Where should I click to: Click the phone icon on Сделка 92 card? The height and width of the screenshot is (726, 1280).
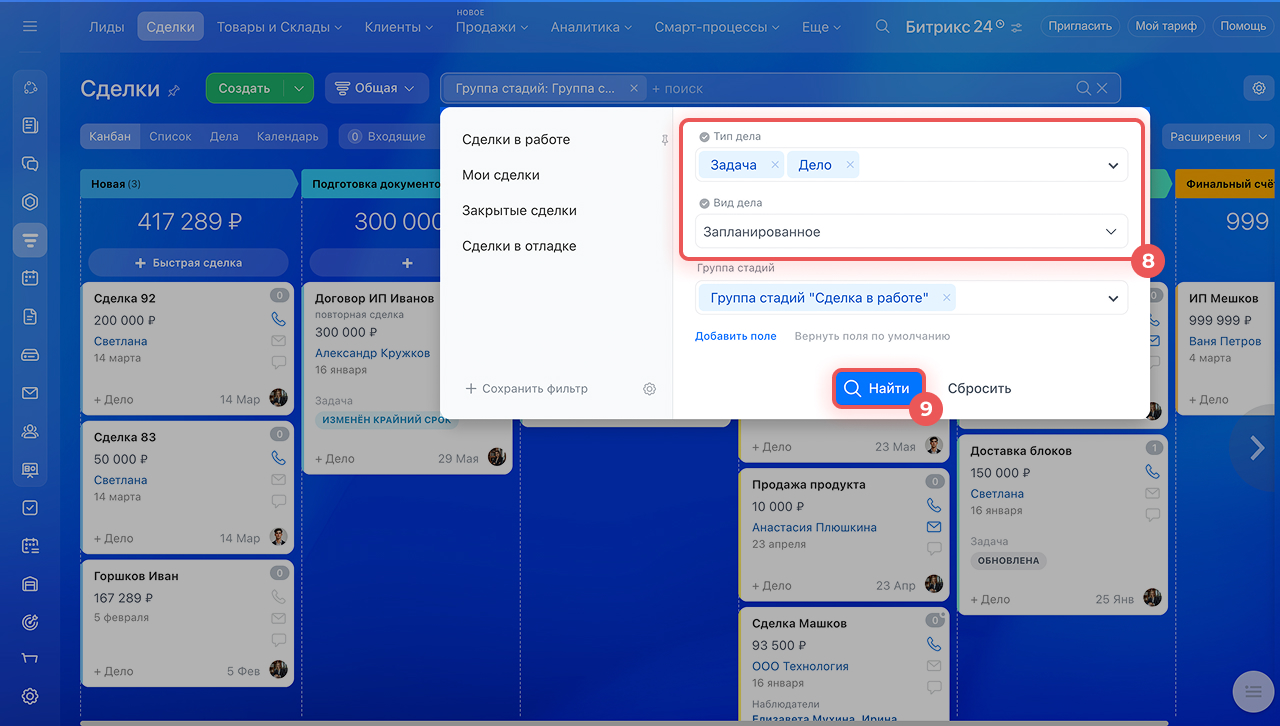278,319
